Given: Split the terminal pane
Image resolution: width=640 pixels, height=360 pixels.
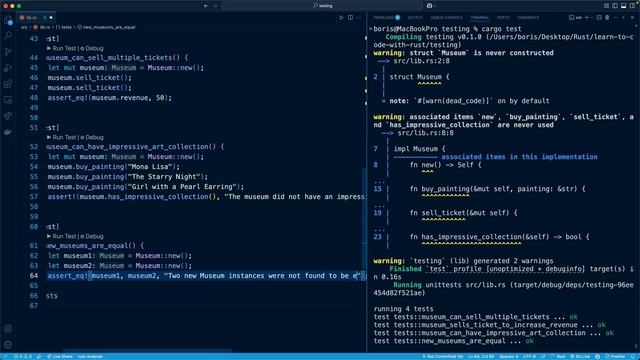Looking at the screenshot, I should (599, 18).
